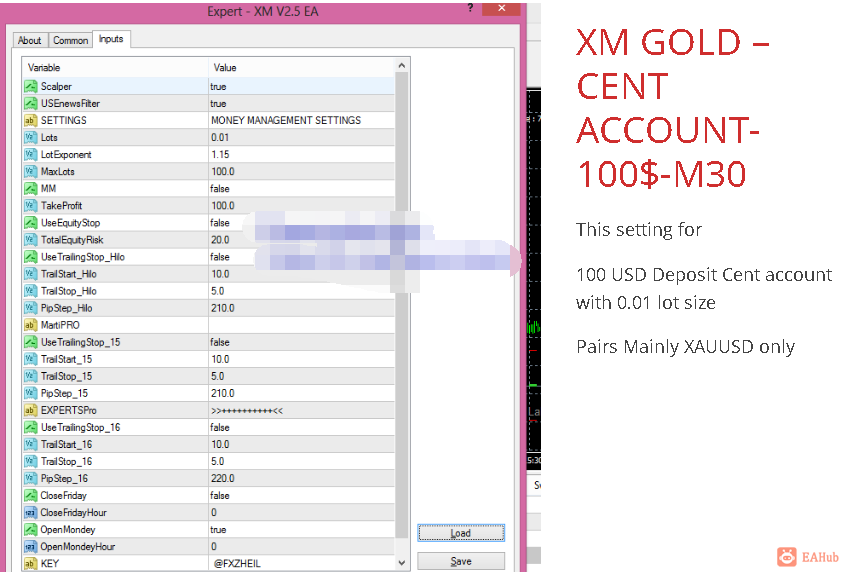848x572 pixels.
Task: Click the TrailStop_15 variable name
Action: click(x=67, y=376)
